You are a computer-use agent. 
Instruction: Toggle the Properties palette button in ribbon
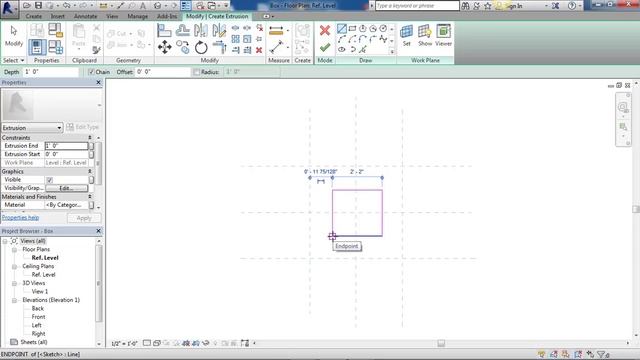point(37,47)
